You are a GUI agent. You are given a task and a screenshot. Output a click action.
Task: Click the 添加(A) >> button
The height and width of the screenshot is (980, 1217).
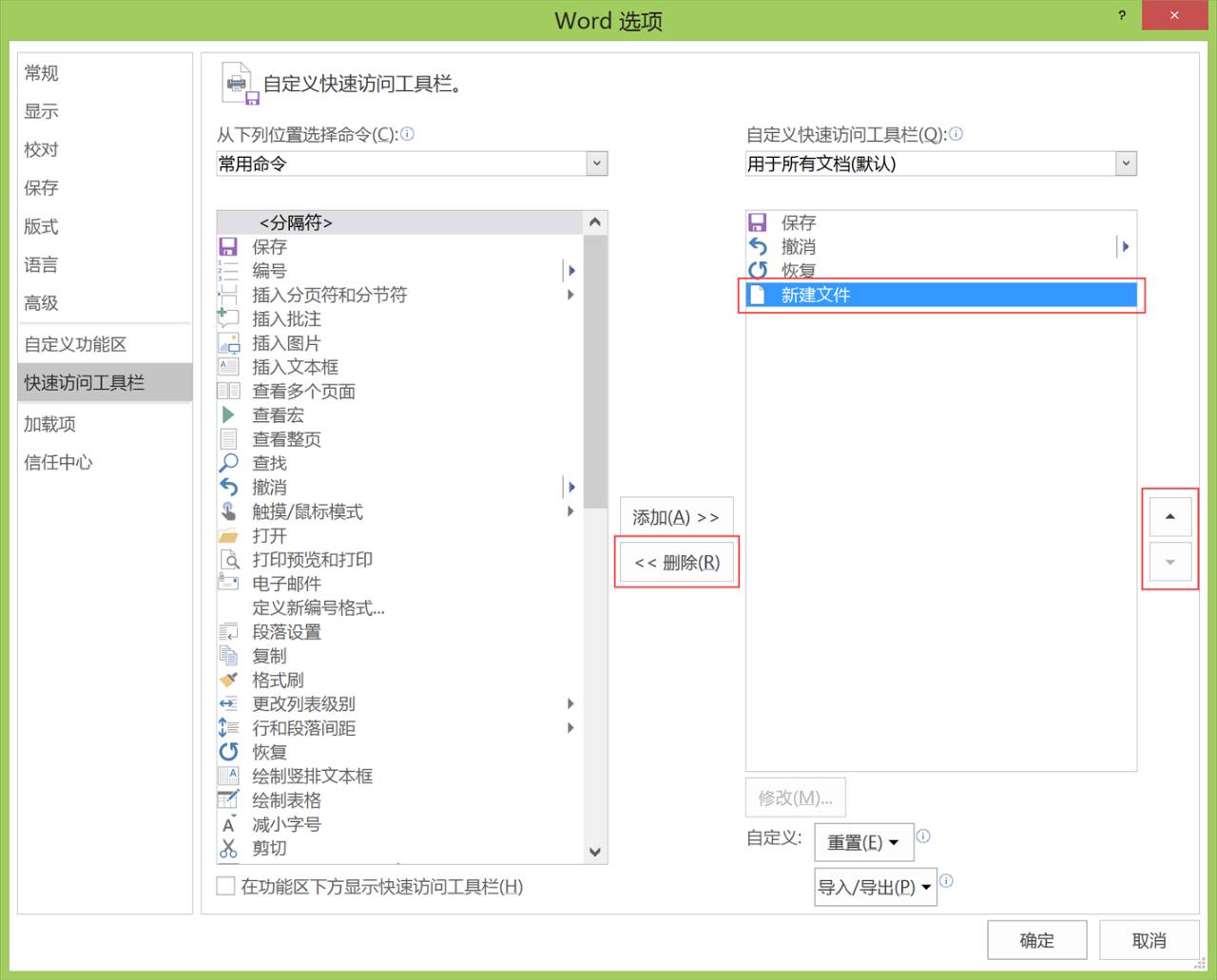[x=676, y=517]
